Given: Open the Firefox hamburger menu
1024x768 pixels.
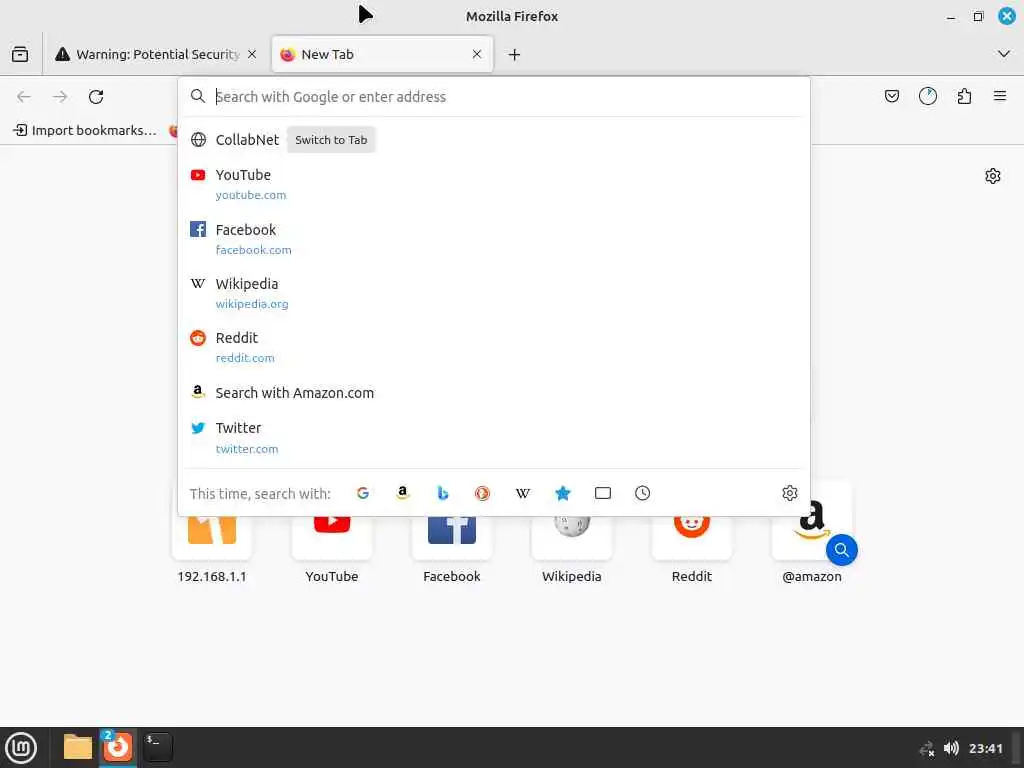Looking at the screenshot, I should 1000,97.
